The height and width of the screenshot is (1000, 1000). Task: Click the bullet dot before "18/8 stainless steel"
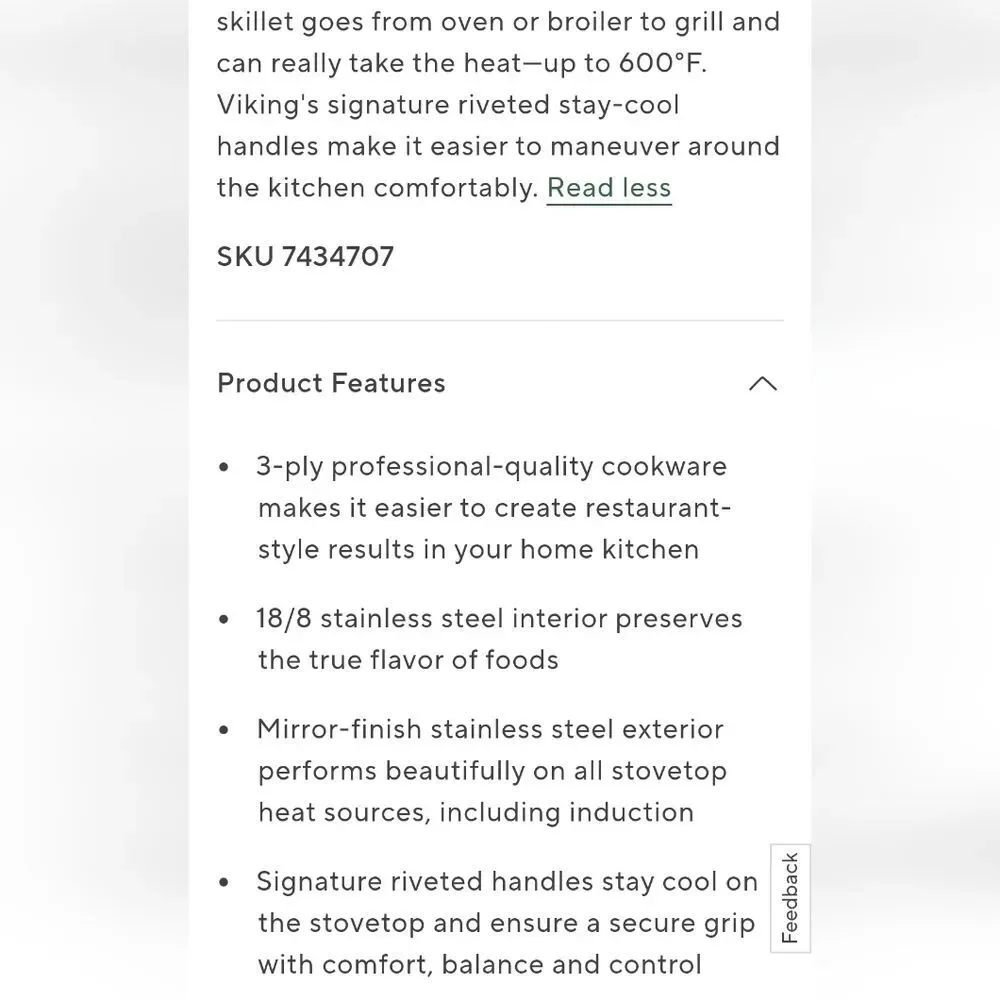click(223, 619)
